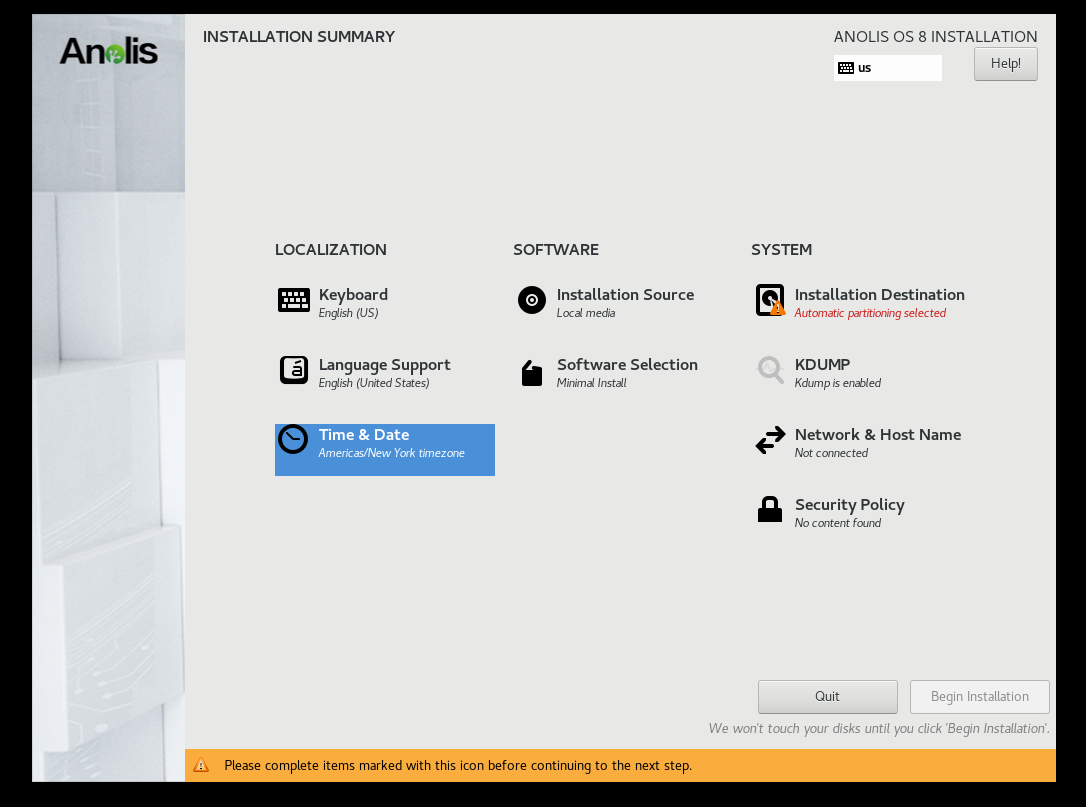Click the Network & Host Name arrows icon
This screenshot has width=1086, height=807.
770,440
